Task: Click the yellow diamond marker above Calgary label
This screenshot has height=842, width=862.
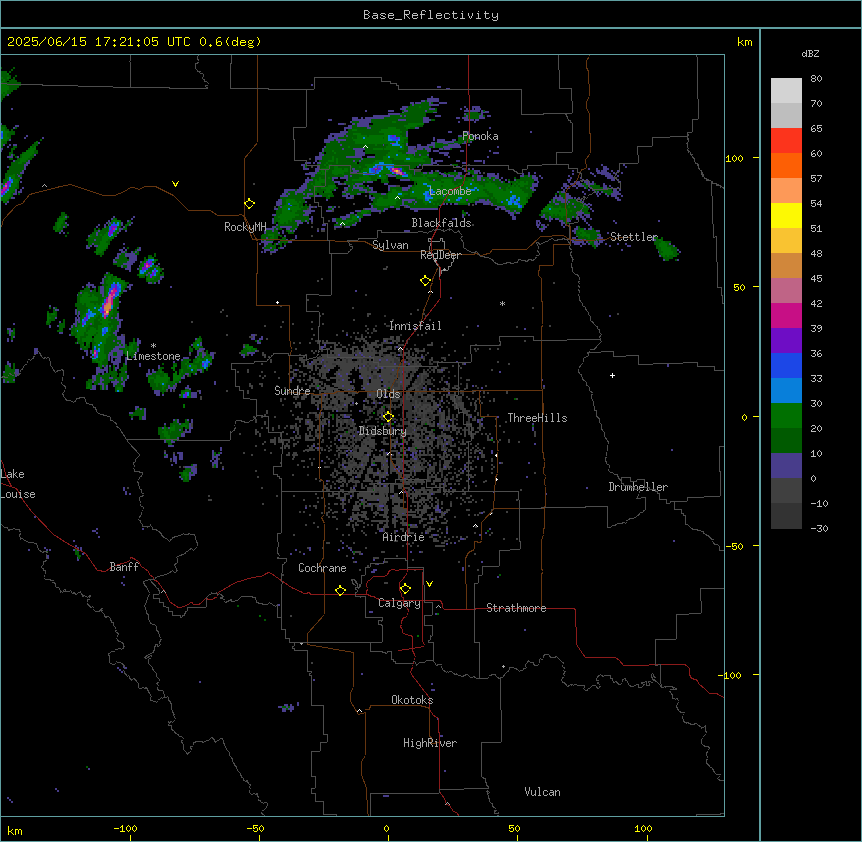Action: click(x=405, y=589)
